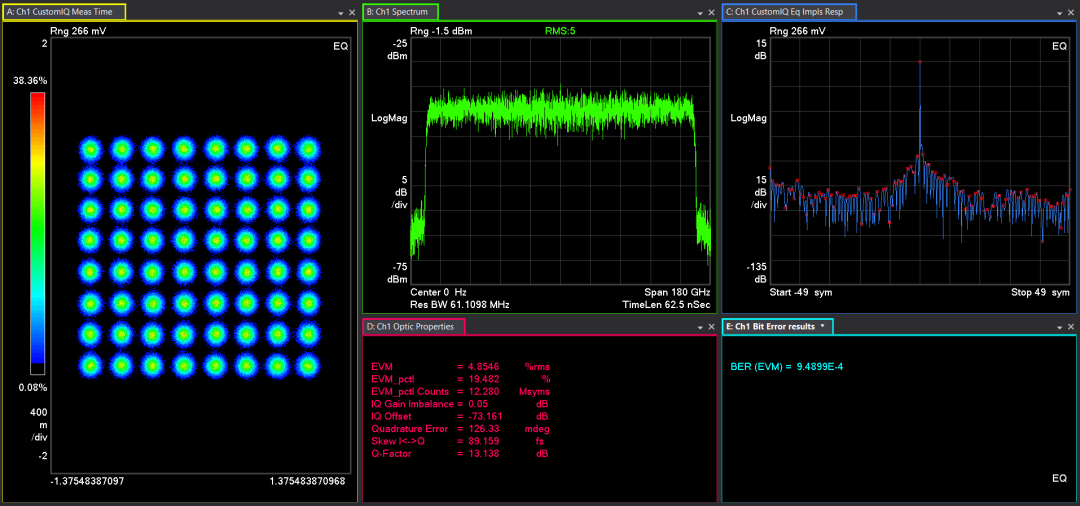Click the EQ indicator in Bit Error panel

coord(1059,478)
